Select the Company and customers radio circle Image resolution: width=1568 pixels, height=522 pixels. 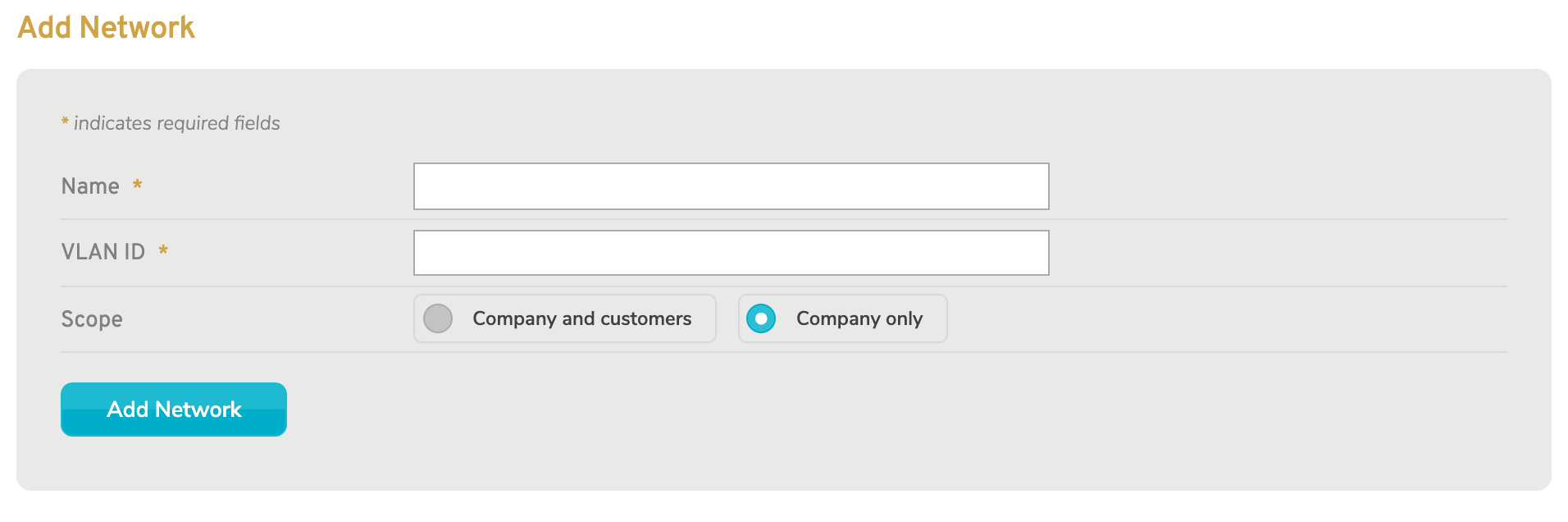pos(438,318)
